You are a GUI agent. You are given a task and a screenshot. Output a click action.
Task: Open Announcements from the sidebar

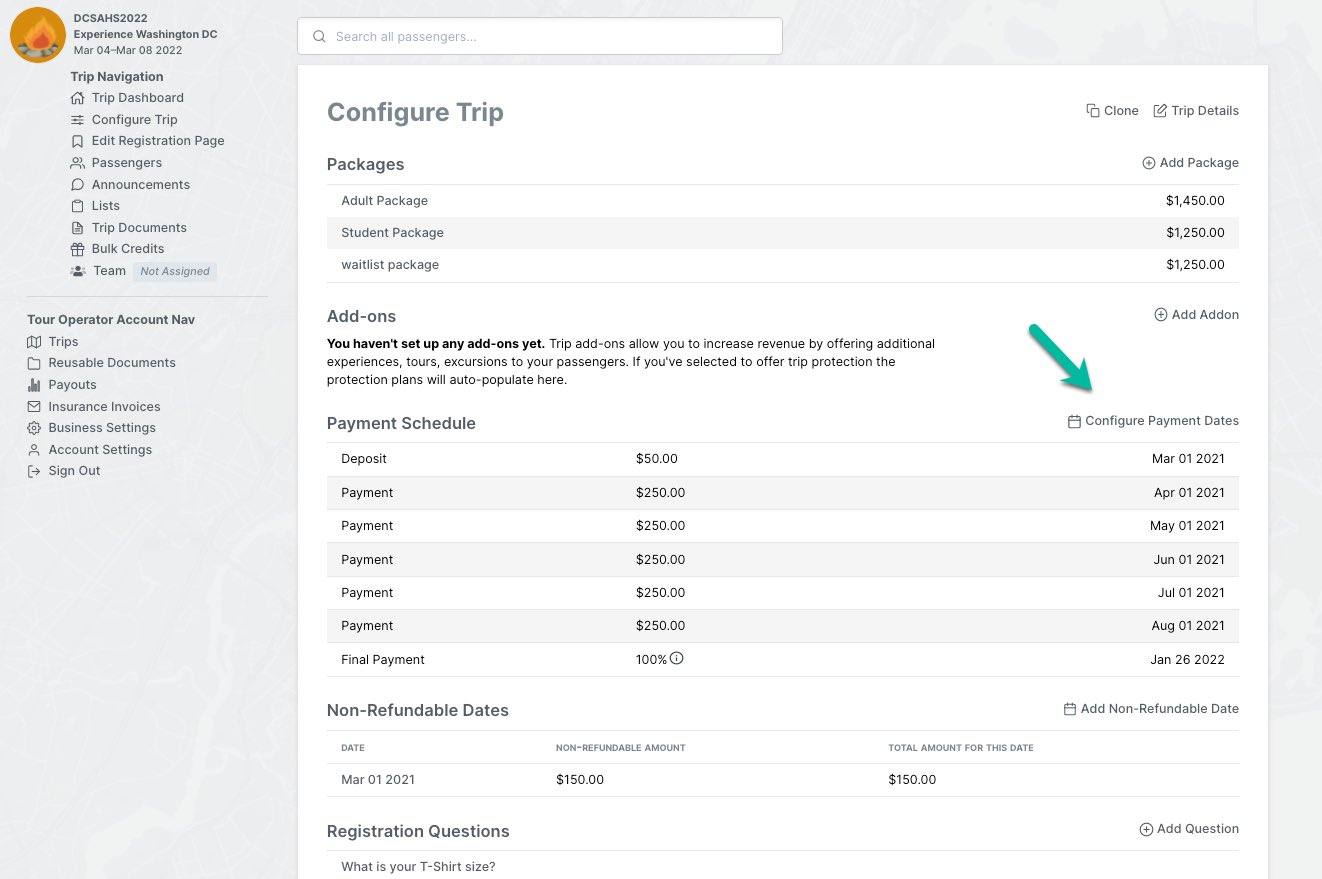pos(140,185)
